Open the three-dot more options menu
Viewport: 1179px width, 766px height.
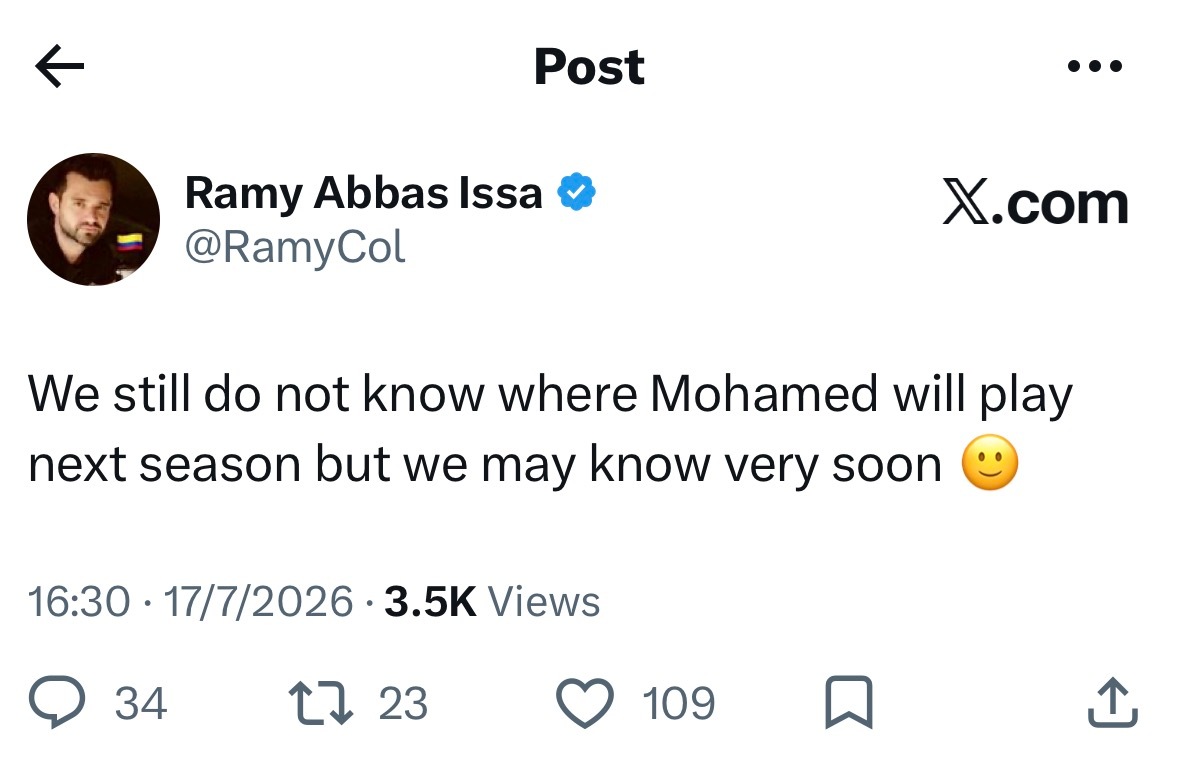[x=1095, y=66]
